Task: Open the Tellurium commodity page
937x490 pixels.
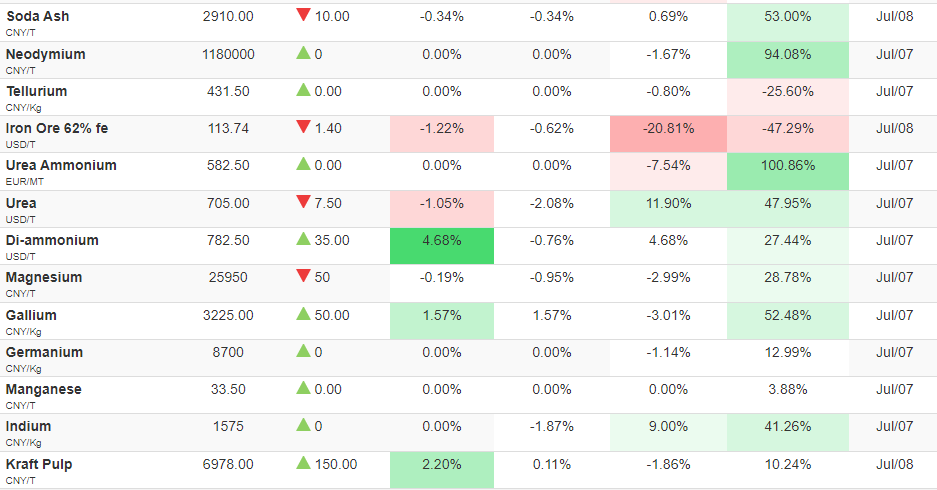Action: 36,91
